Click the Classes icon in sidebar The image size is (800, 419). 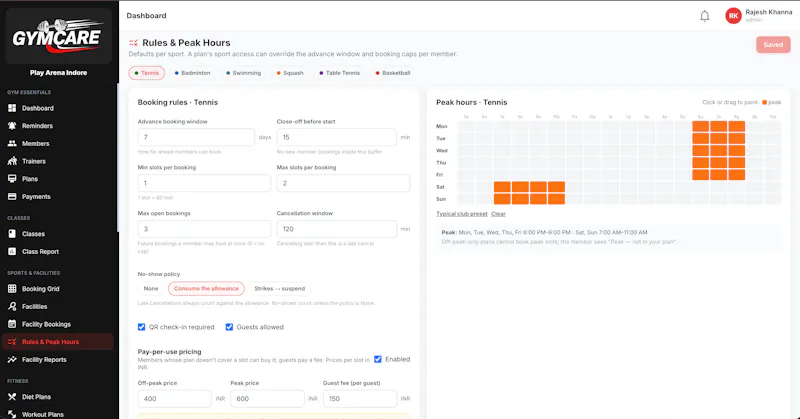click(x=12, y=234)
